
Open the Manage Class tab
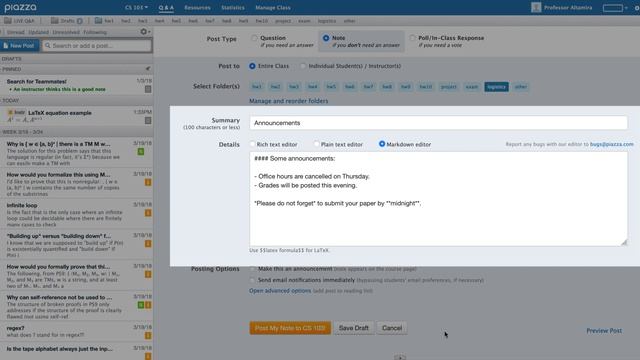[273, 7]
